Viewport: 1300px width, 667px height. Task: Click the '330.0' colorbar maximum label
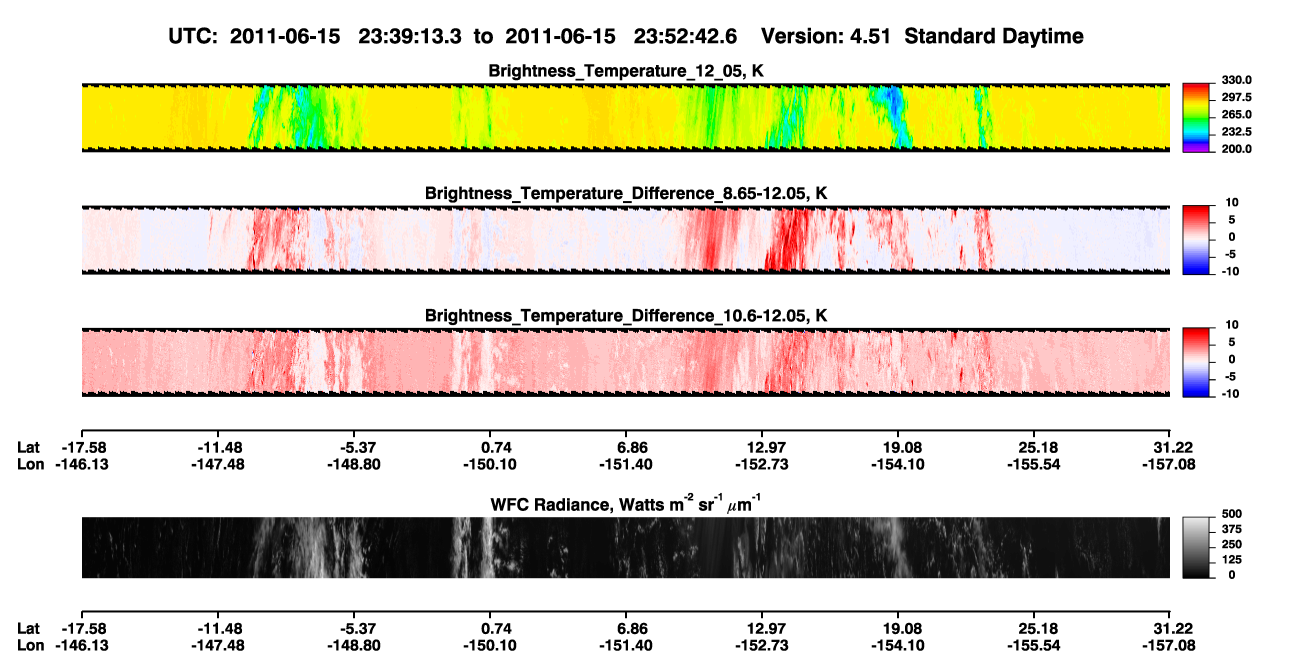[x=1235, y=81]
